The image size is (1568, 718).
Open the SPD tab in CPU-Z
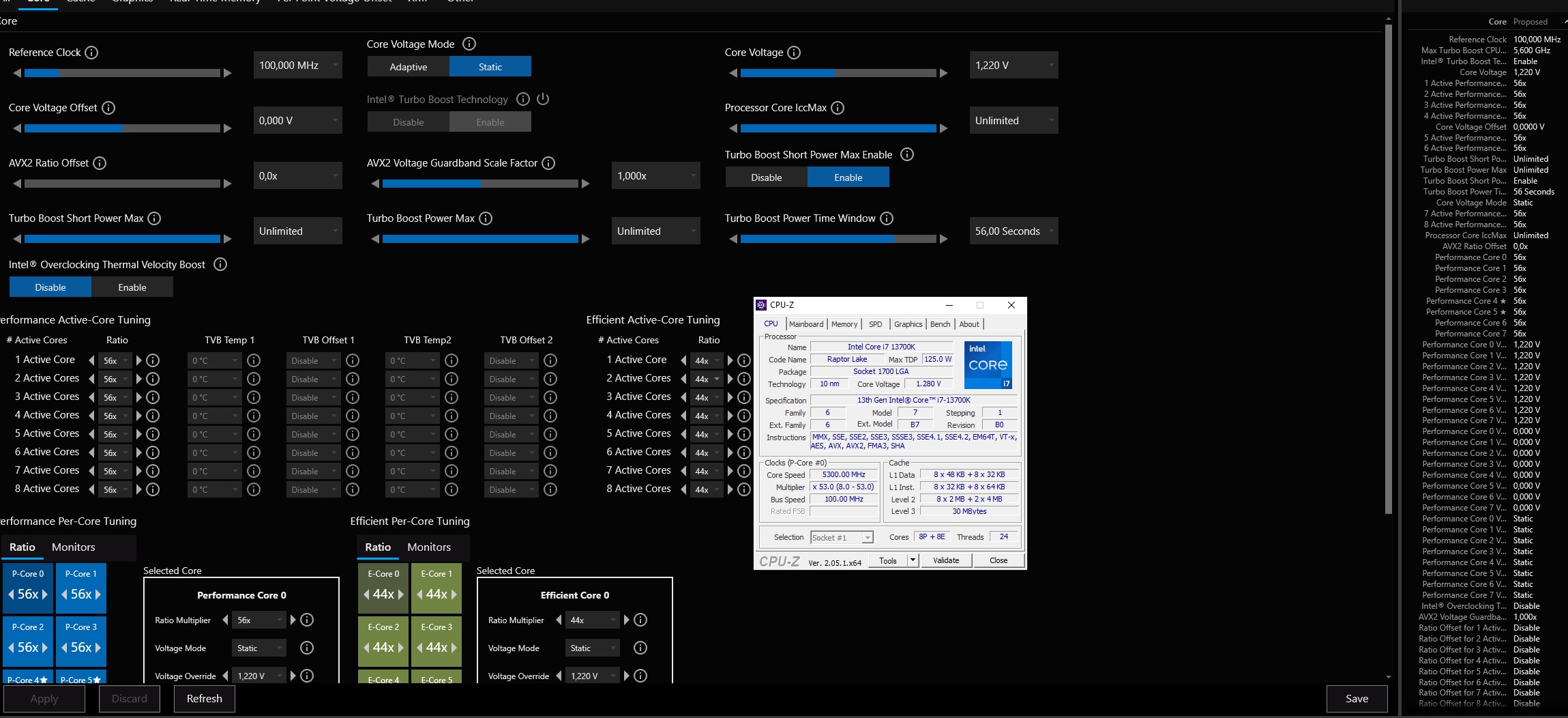click(876, 324)
